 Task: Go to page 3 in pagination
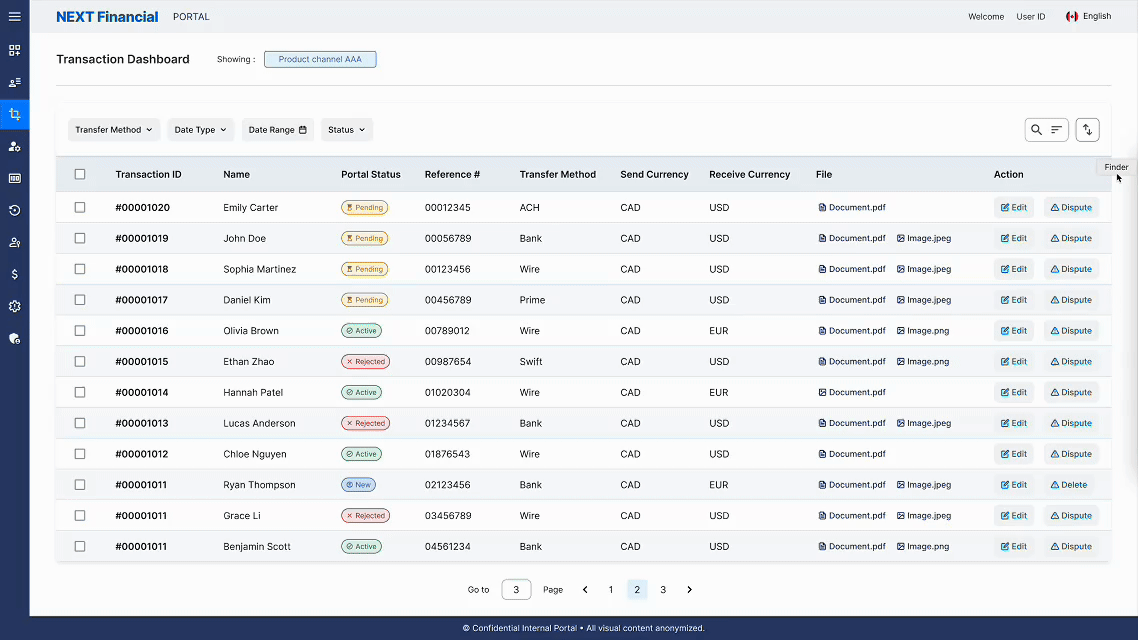[663, 590]
